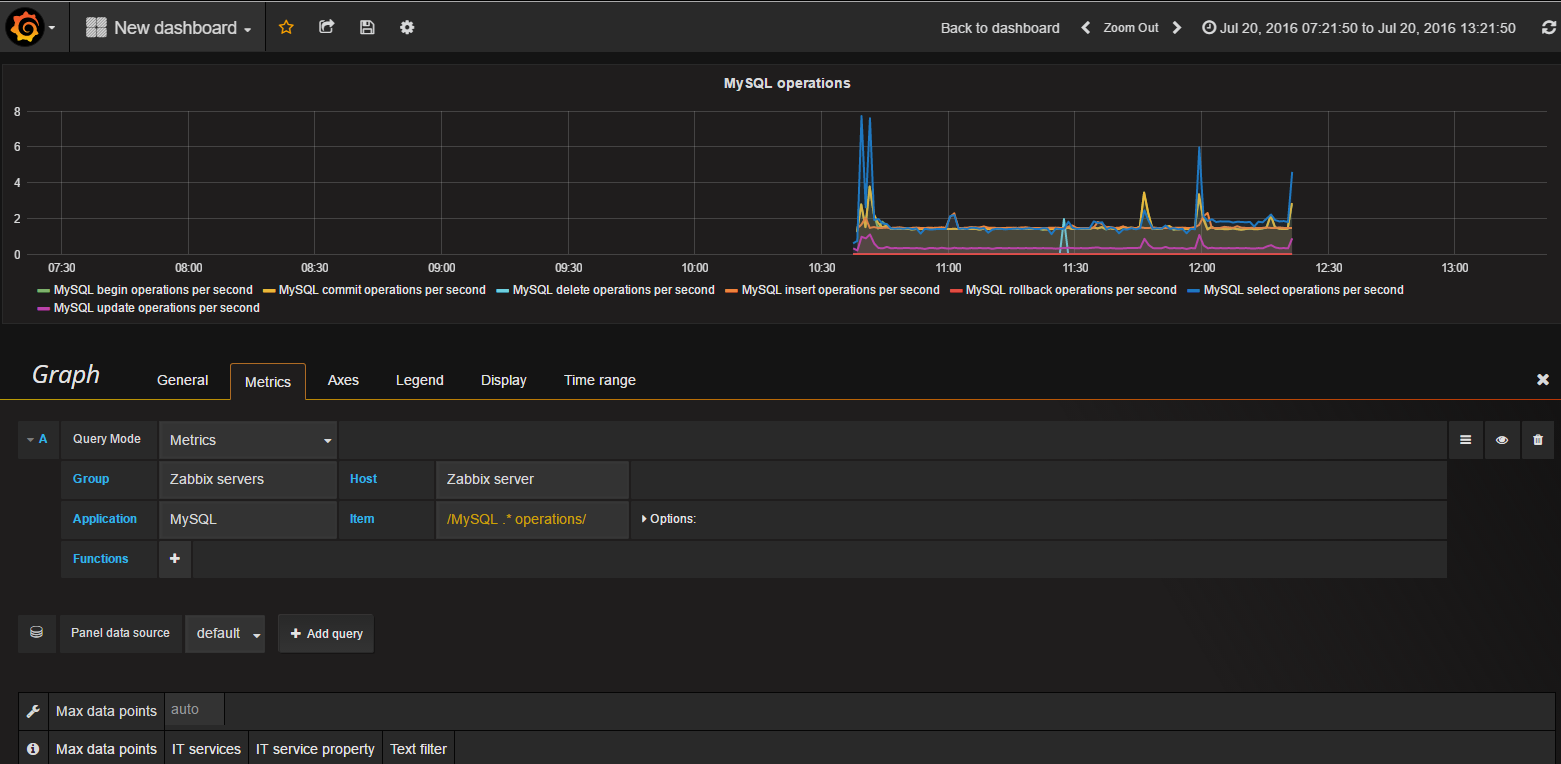Screen dimensions: 1561x764
Task: Click Max data points help link in info row
Action: (x=106, y=749)
